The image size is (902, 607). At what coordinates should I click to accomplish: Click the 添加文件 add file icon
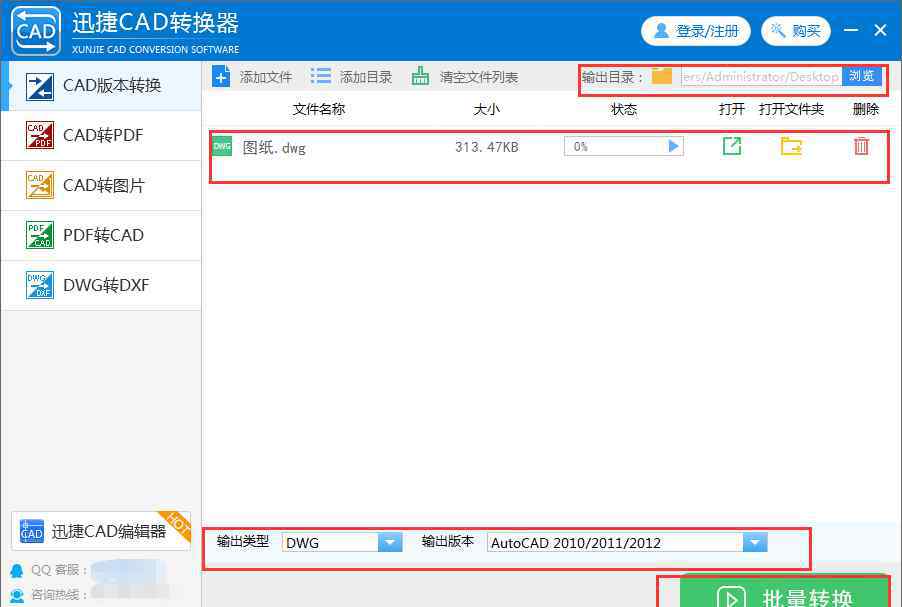coord(222,76)
